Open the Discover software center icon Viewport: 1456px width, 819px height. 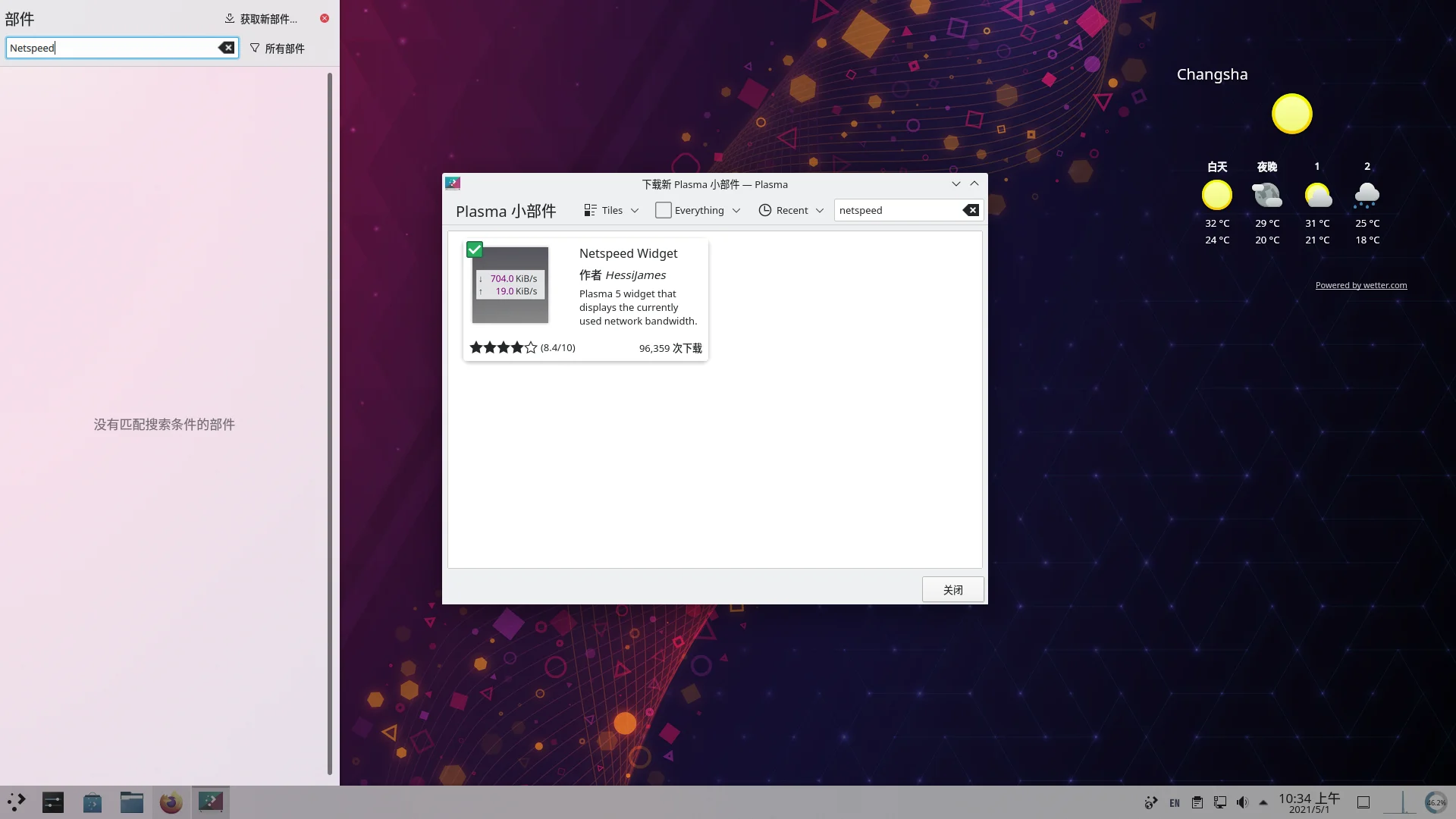[x=93, y=802]
